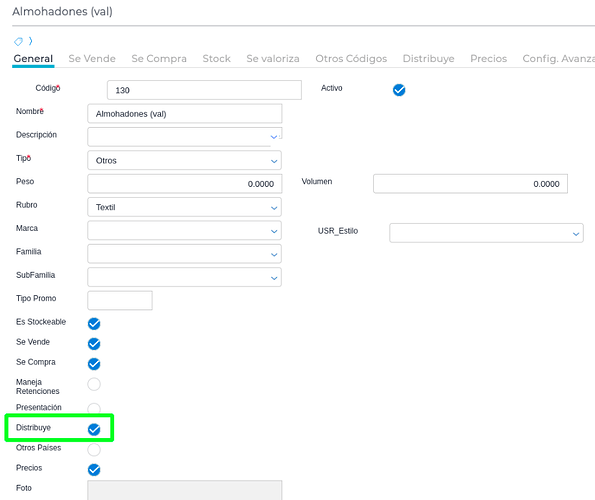Go to the Otros Códigos tab
This screenshot has height=500, width=595.
click(x=351, y=58)
